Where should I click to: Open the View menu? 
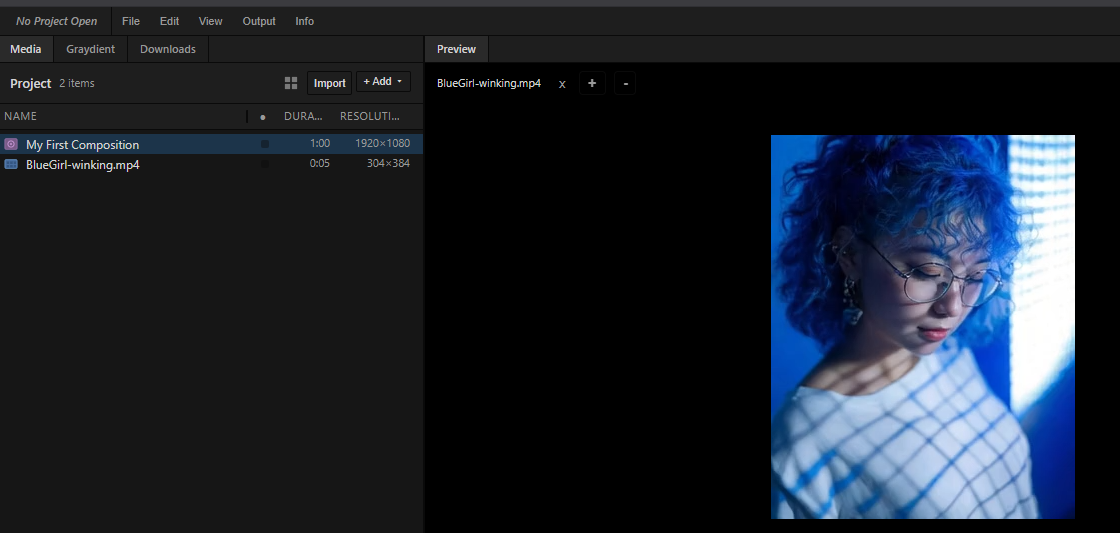click(x=211, y=21)
